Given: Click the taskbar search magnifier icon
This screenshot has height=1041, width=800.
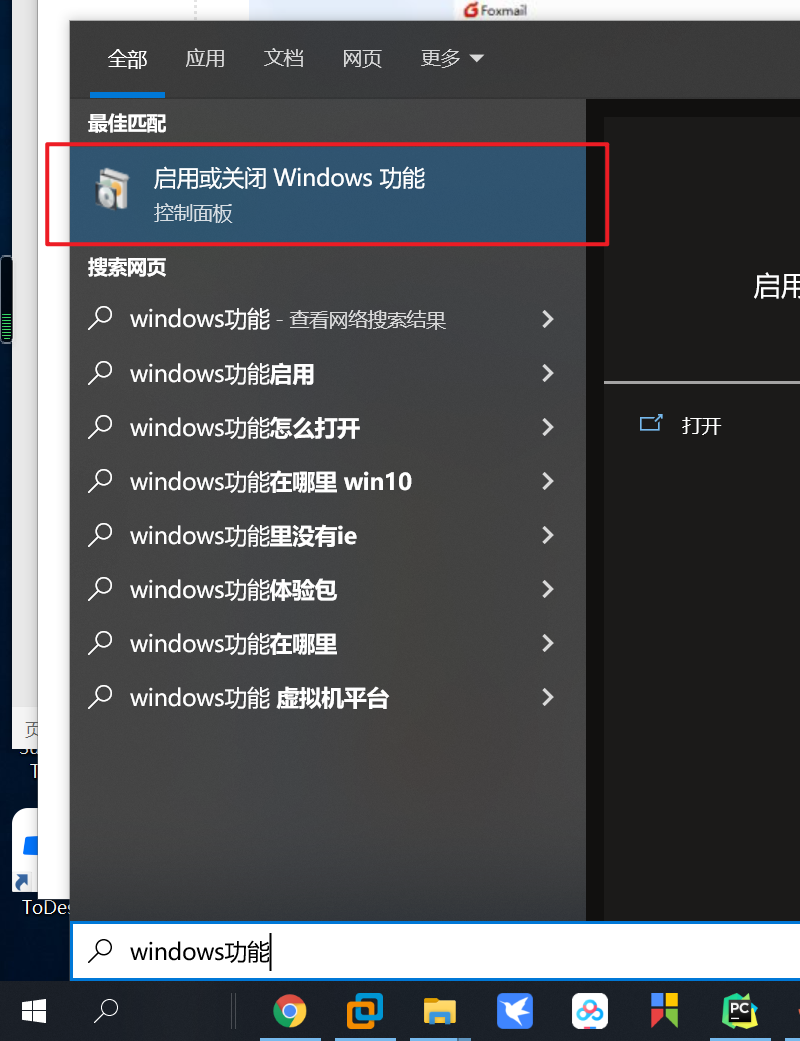Looking at the screenshot, I should (x=106, y=1011).
